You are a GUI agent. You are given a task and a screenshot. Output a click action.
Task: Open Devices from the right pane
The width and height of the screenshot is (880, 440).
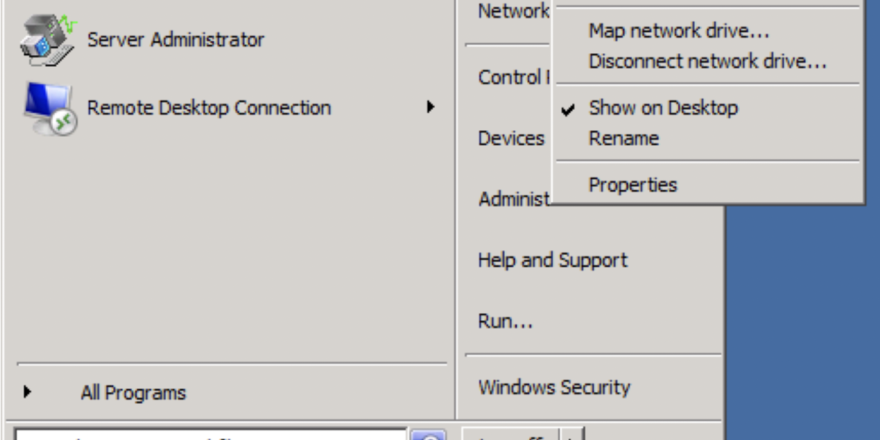[511, 138]
